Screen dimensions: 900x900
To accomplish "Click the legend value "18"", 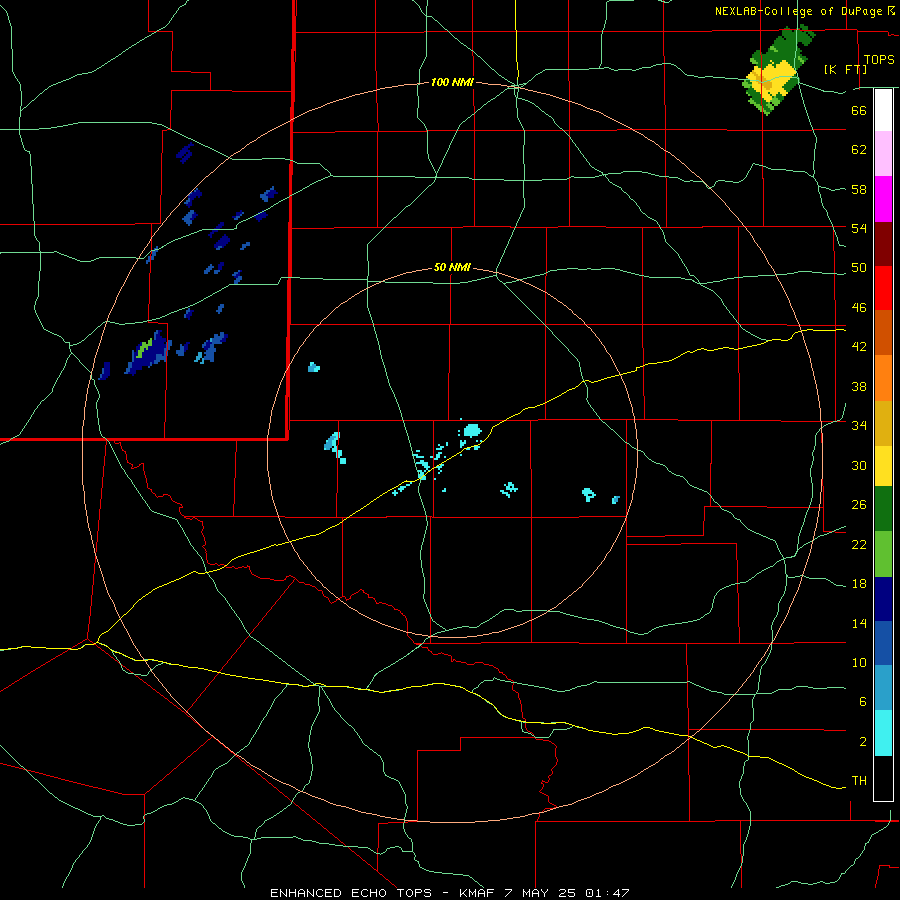I will (859, 584).
